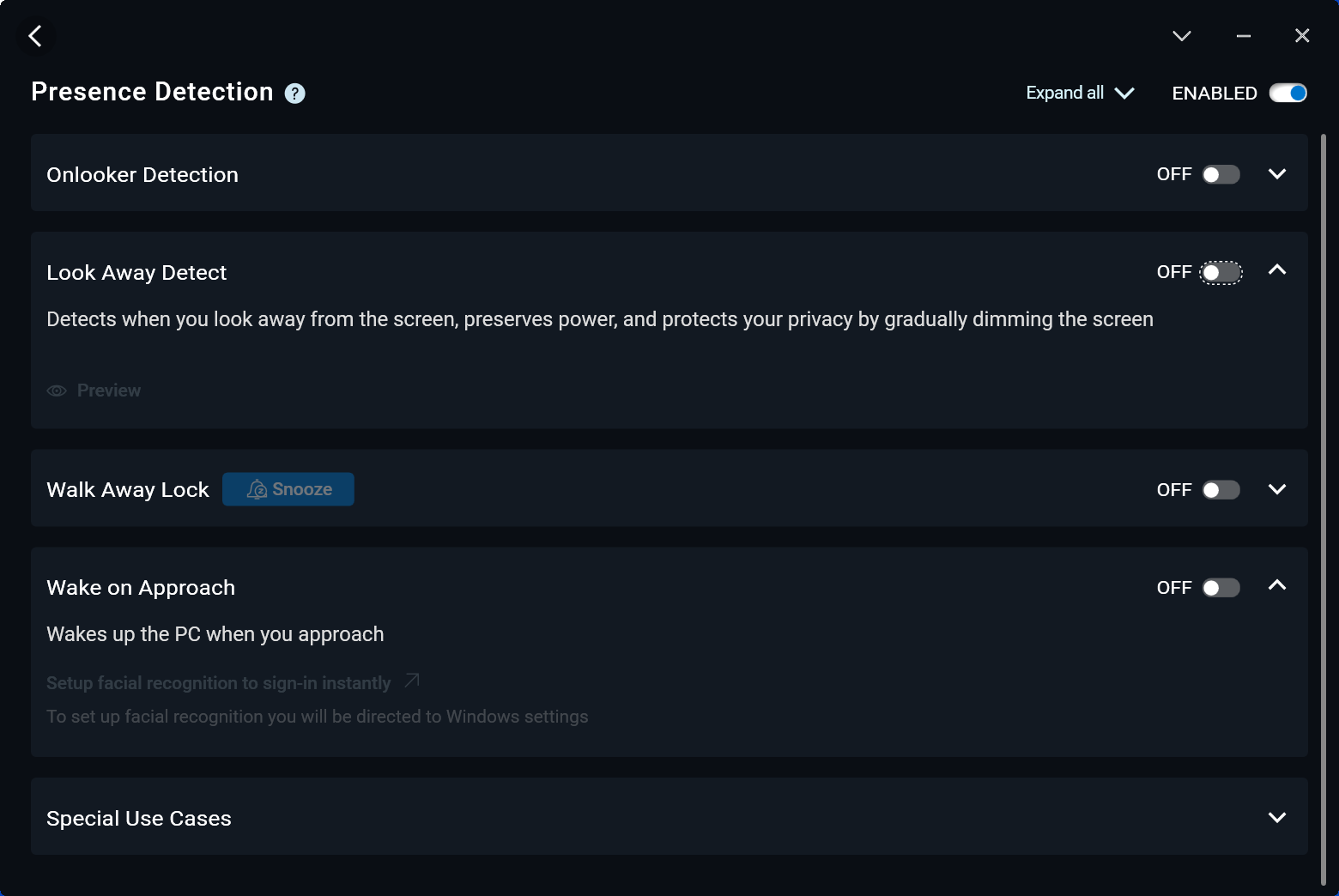Close the Presence Detection window
The image size is (1339, 896).
point(1302,36)
